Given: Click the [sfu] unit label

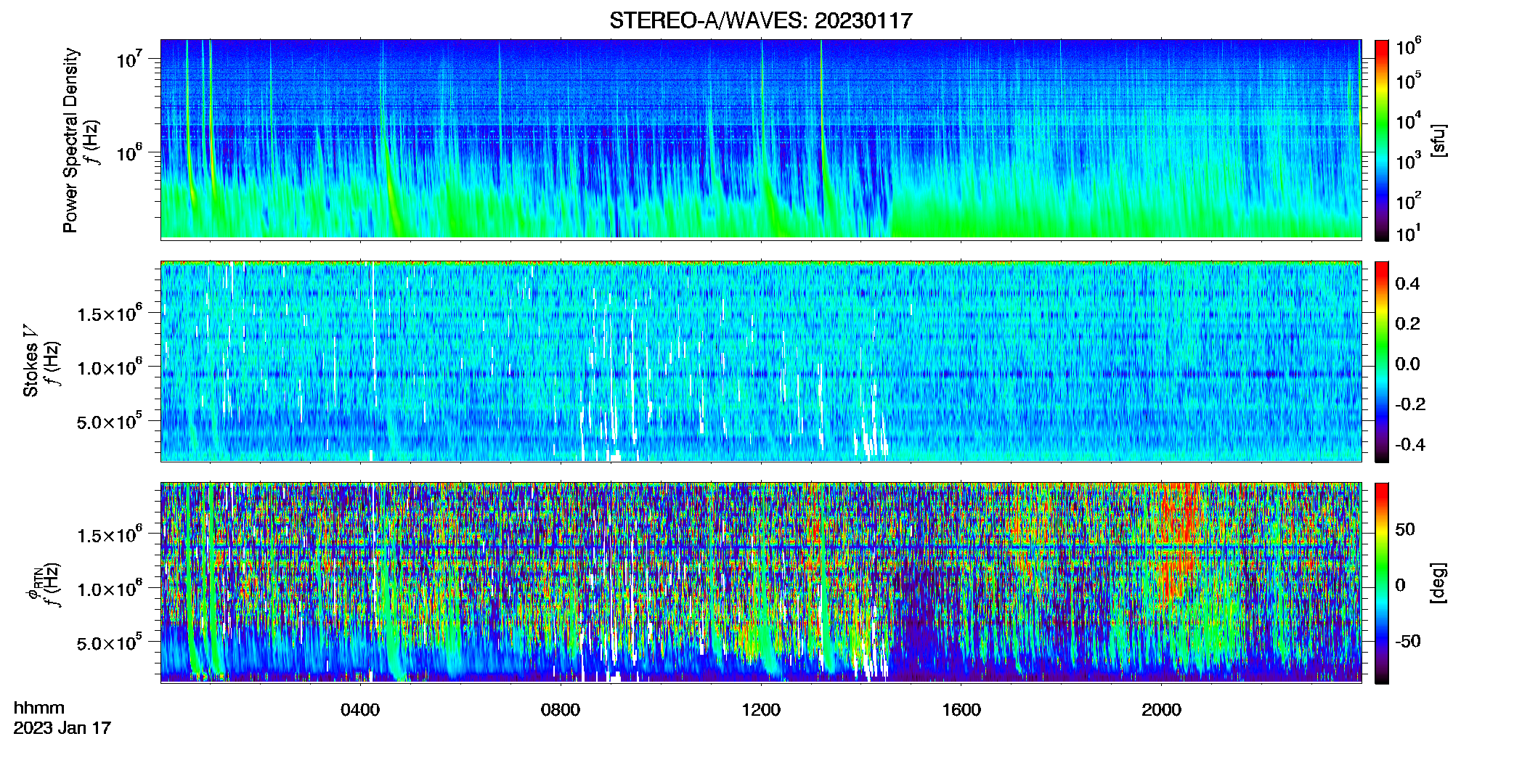Looking at the screenshot, I should [x=1438, y=141].
